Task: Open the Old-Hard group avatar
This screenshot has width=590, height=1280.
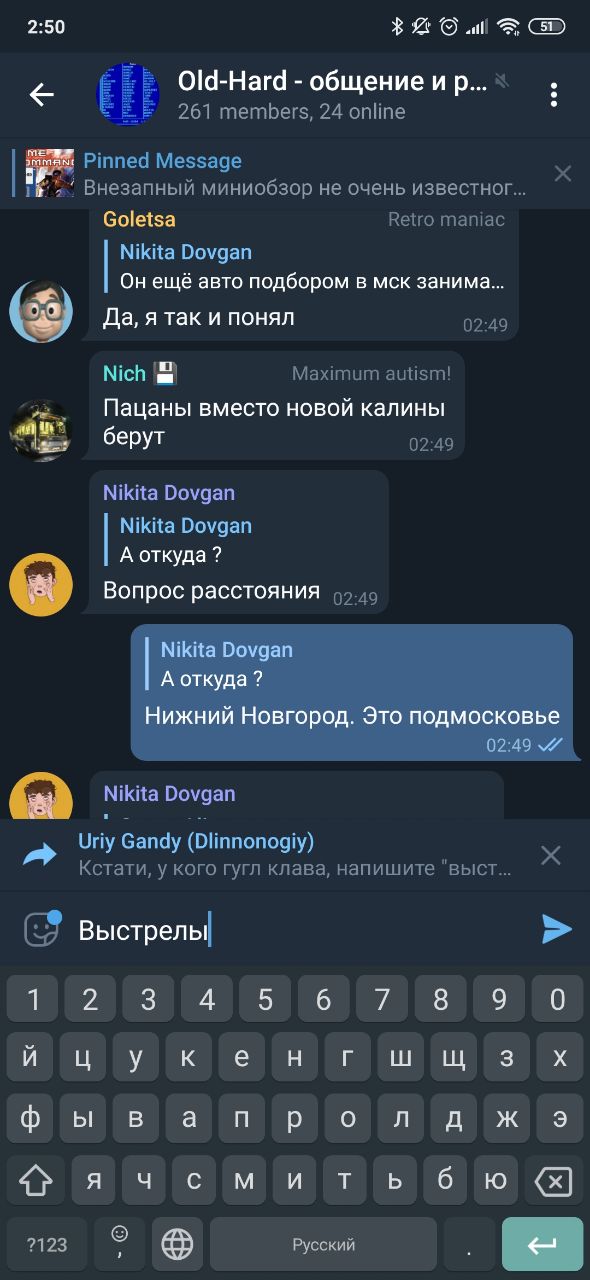Action: 127,95
